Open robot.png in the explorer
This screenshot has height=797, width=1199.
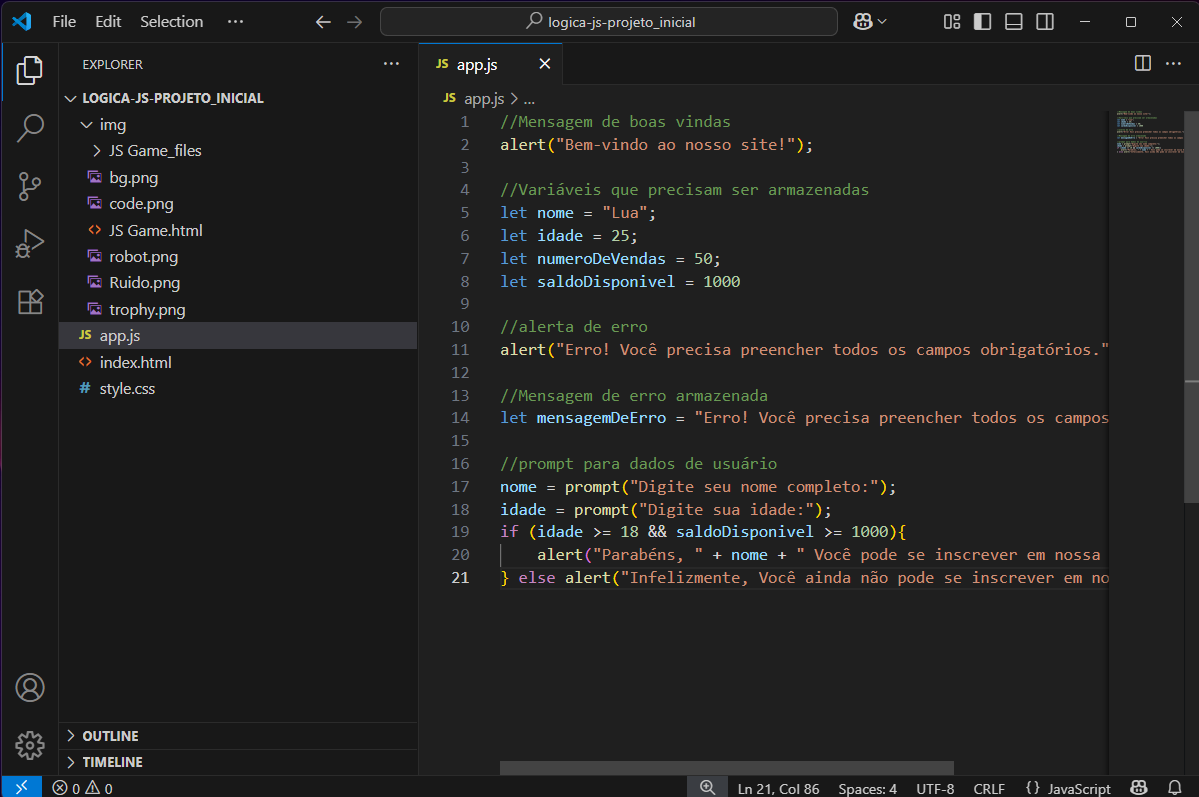[x=143, y=256]
